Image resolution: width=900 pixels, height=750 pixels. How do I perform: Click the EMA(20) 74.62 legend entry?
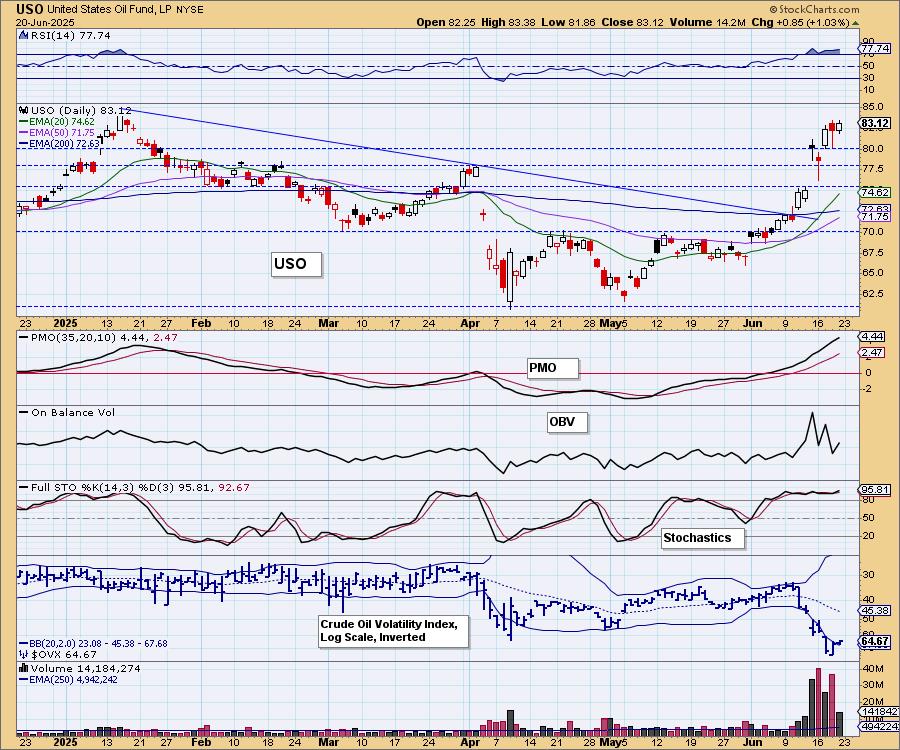(x=62, y=122)
